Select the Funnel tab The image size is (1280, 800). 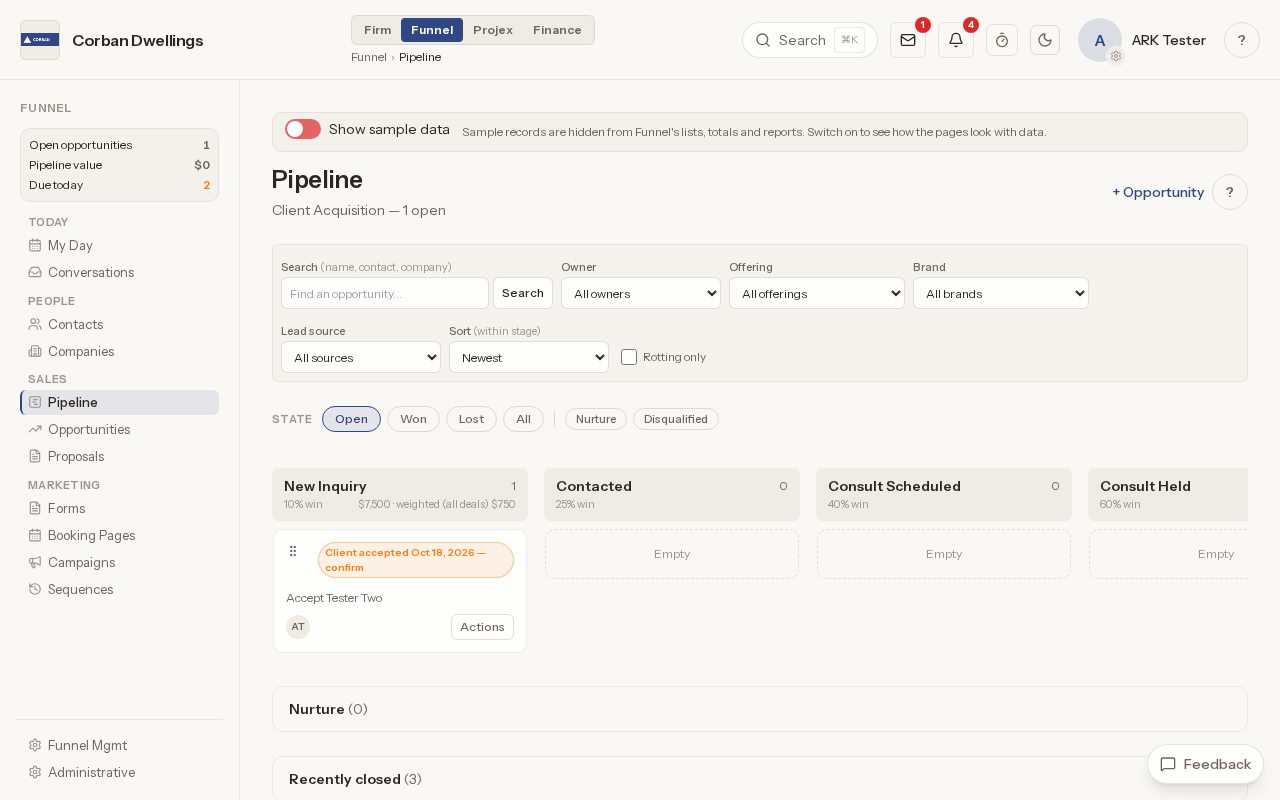[432, 30]
